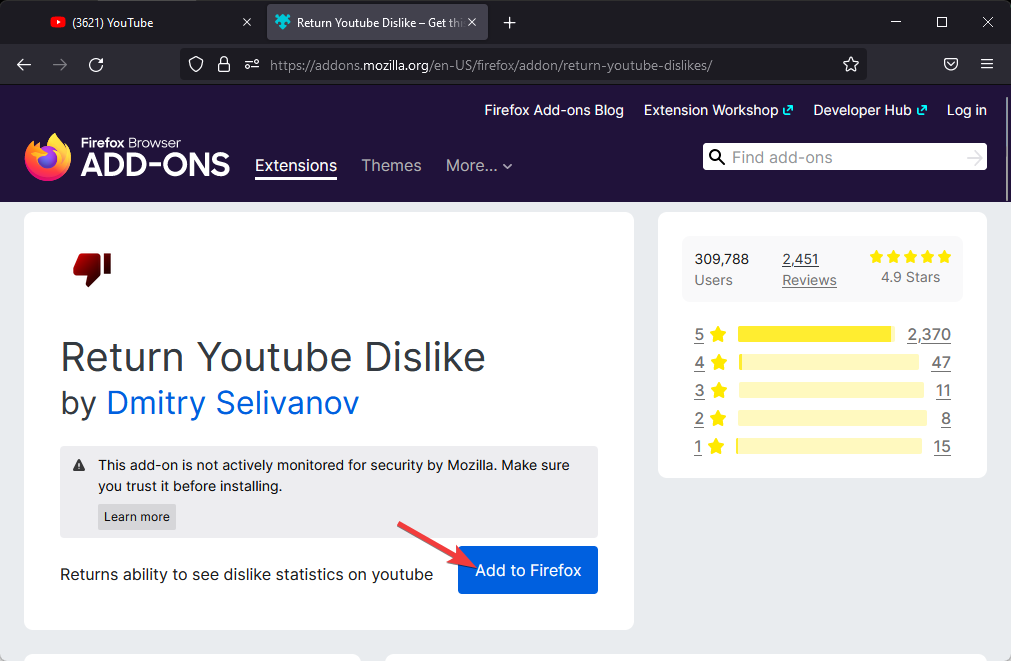The image size is (1011, 661).
Task: Click the Add to Firefox button
Action: (x=527, y=569)
